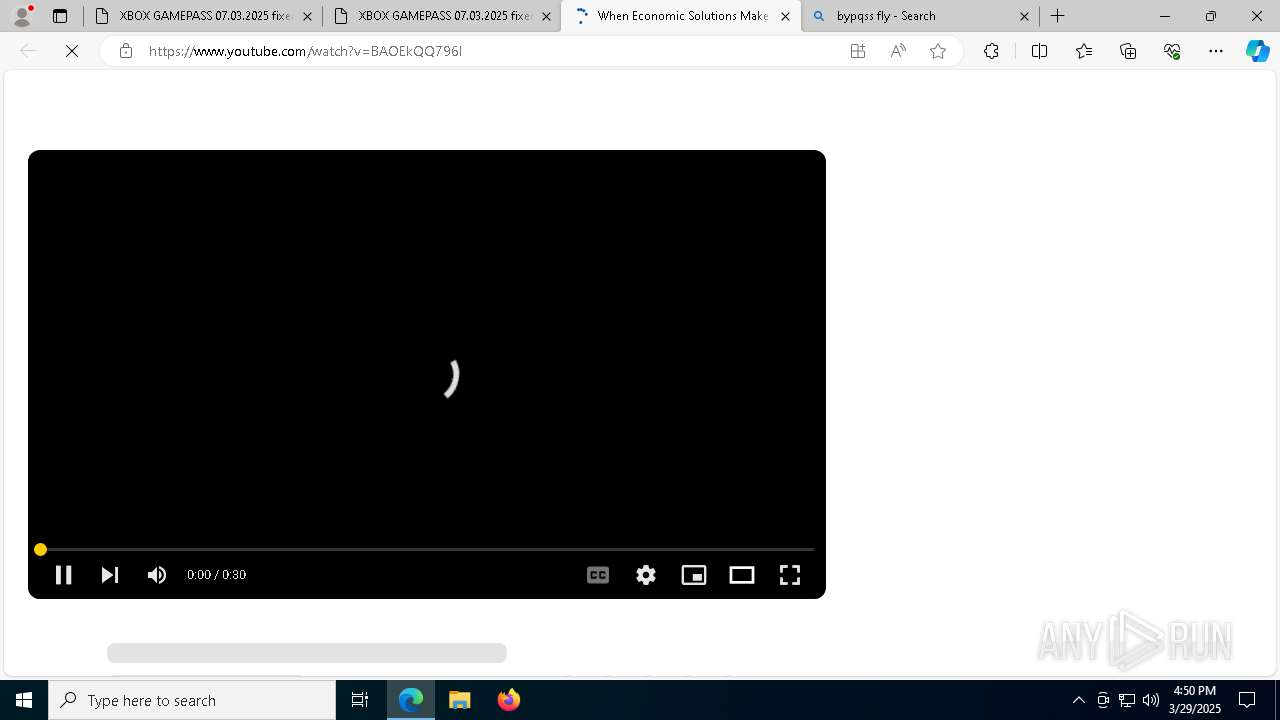View site information lock icon
Screen dimensions: 1280x720
(126, 51)
